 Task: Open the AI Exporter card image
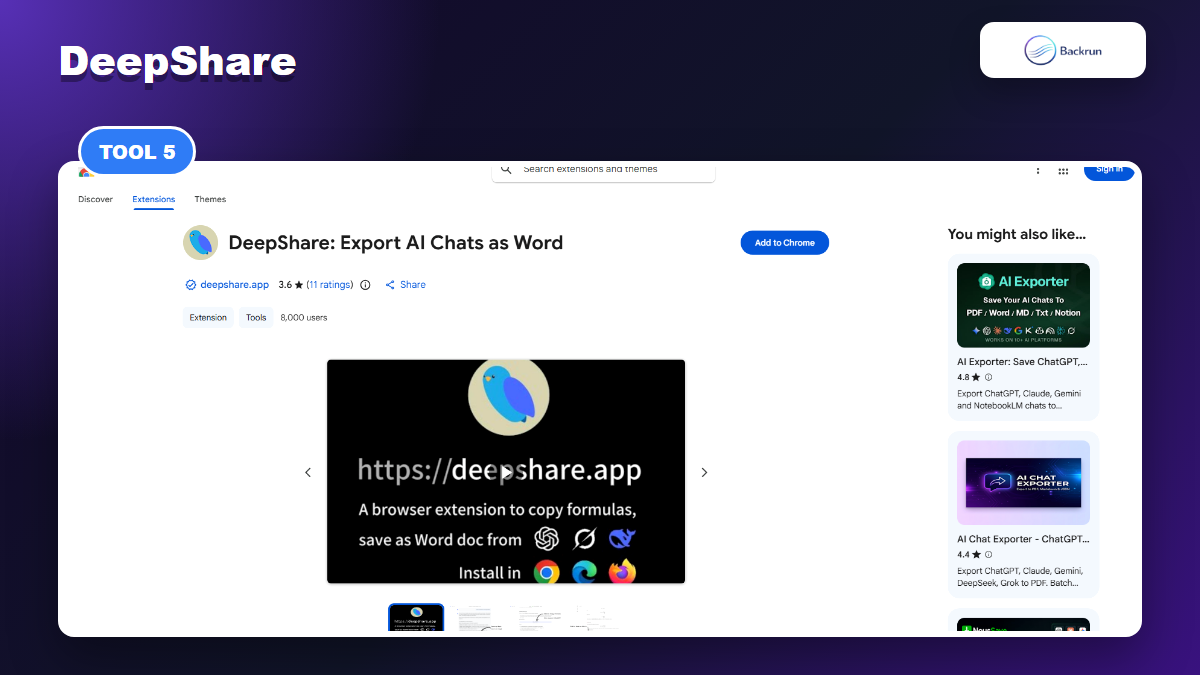pos(1023,305)
